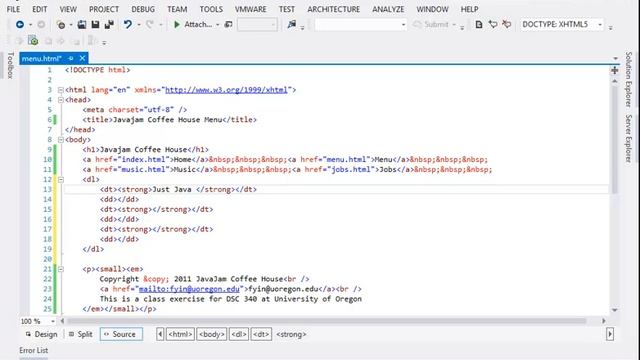The height and width of the screenshot is (360, 640).
Task: Select the <strong> breadcrumb tag
Action: pyautogui.click(x=291, y=334)
